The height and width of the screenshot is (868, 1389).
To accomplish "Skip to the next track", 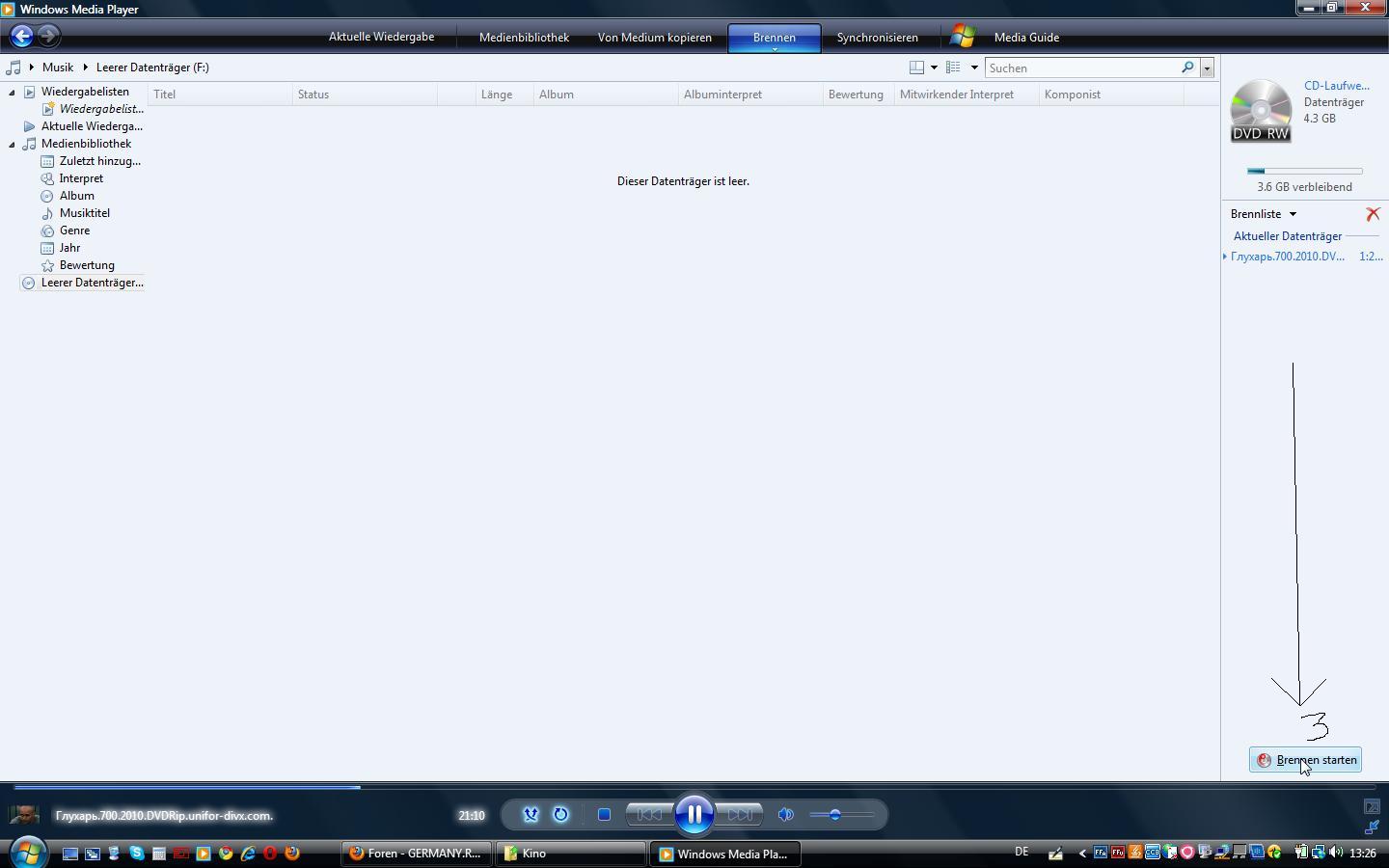I will coord(740,815).
